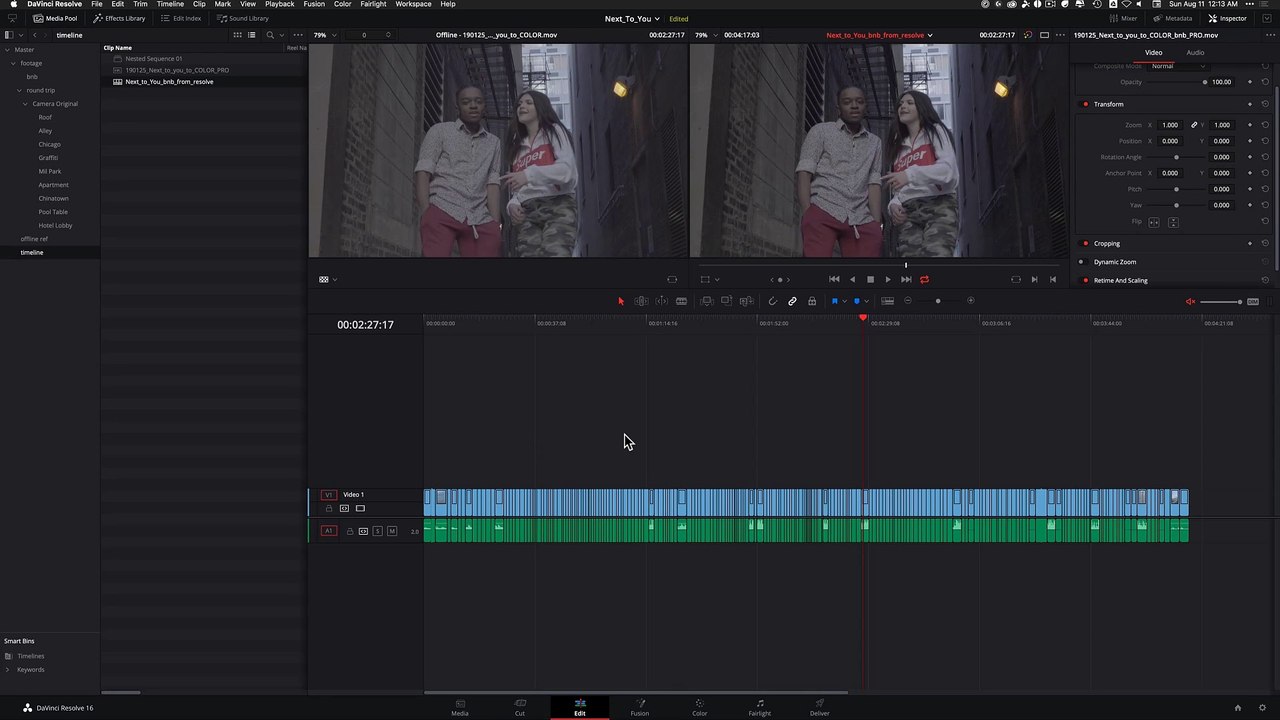Open the Effects Library panel

coord(120,18)
